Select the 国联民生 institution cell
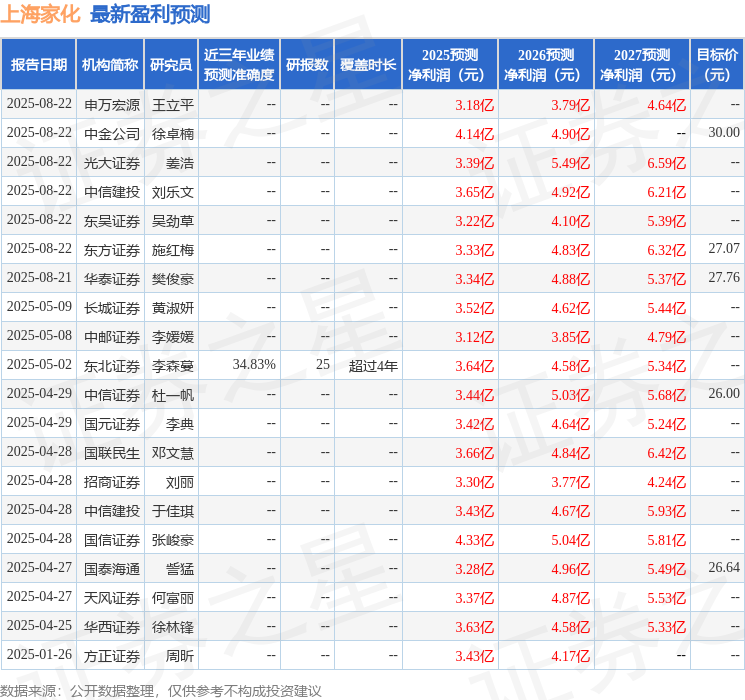The height and width of the screenshot is (700, 745). pyautogui.click(x=112, y=452)
